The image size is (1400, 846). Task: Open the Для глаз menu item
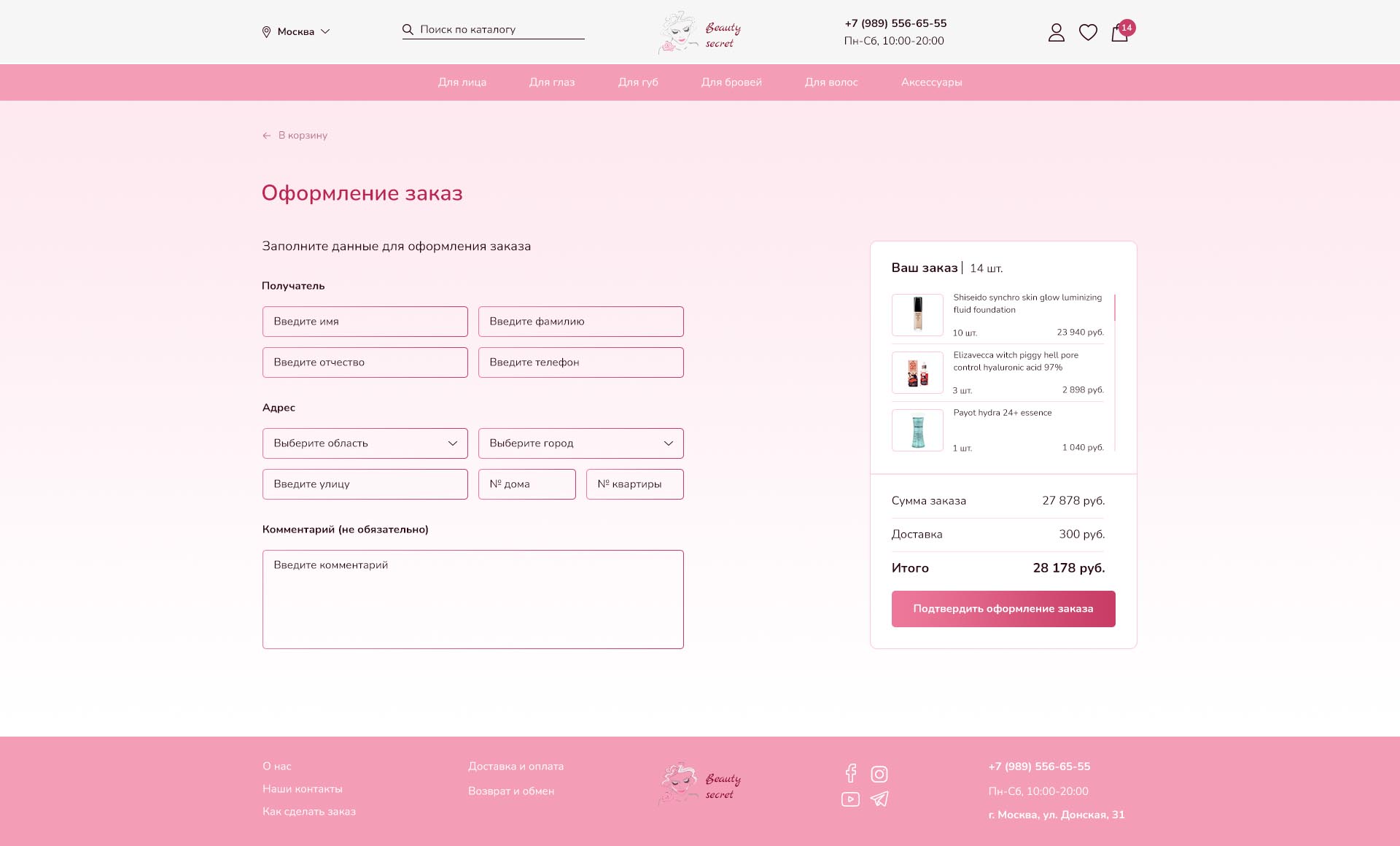pos(552,82)
